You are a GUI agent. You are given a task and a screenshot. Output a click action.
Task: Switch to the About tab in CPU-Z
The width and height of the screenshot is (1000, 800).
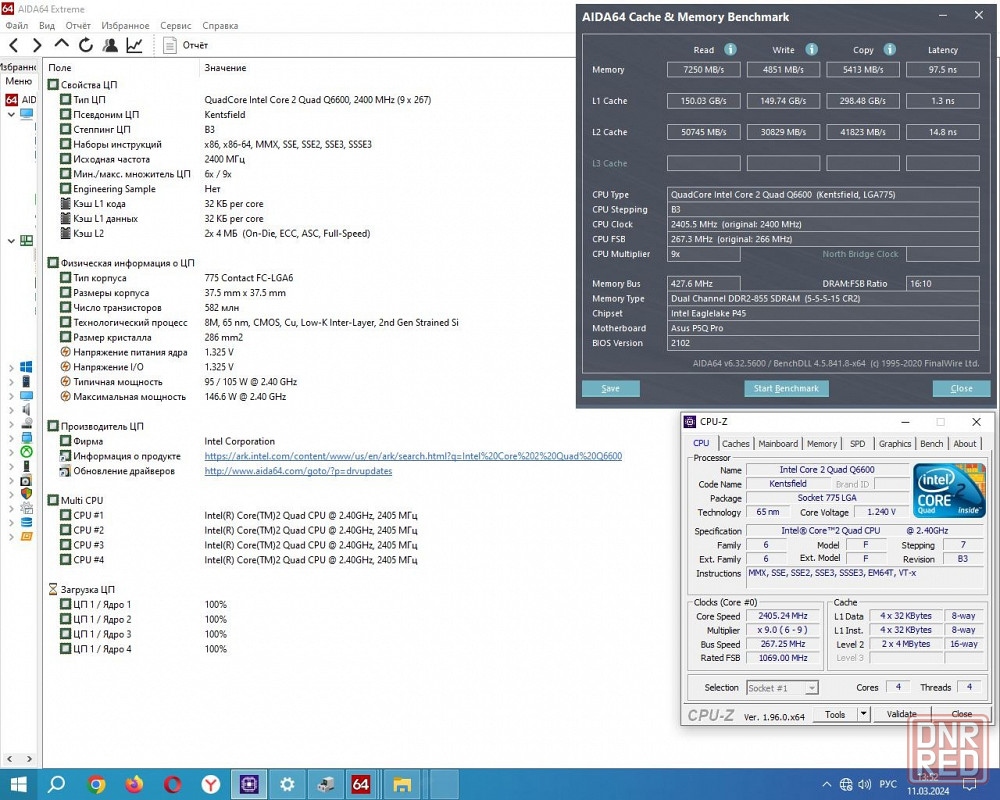click(x=964, y=443)
